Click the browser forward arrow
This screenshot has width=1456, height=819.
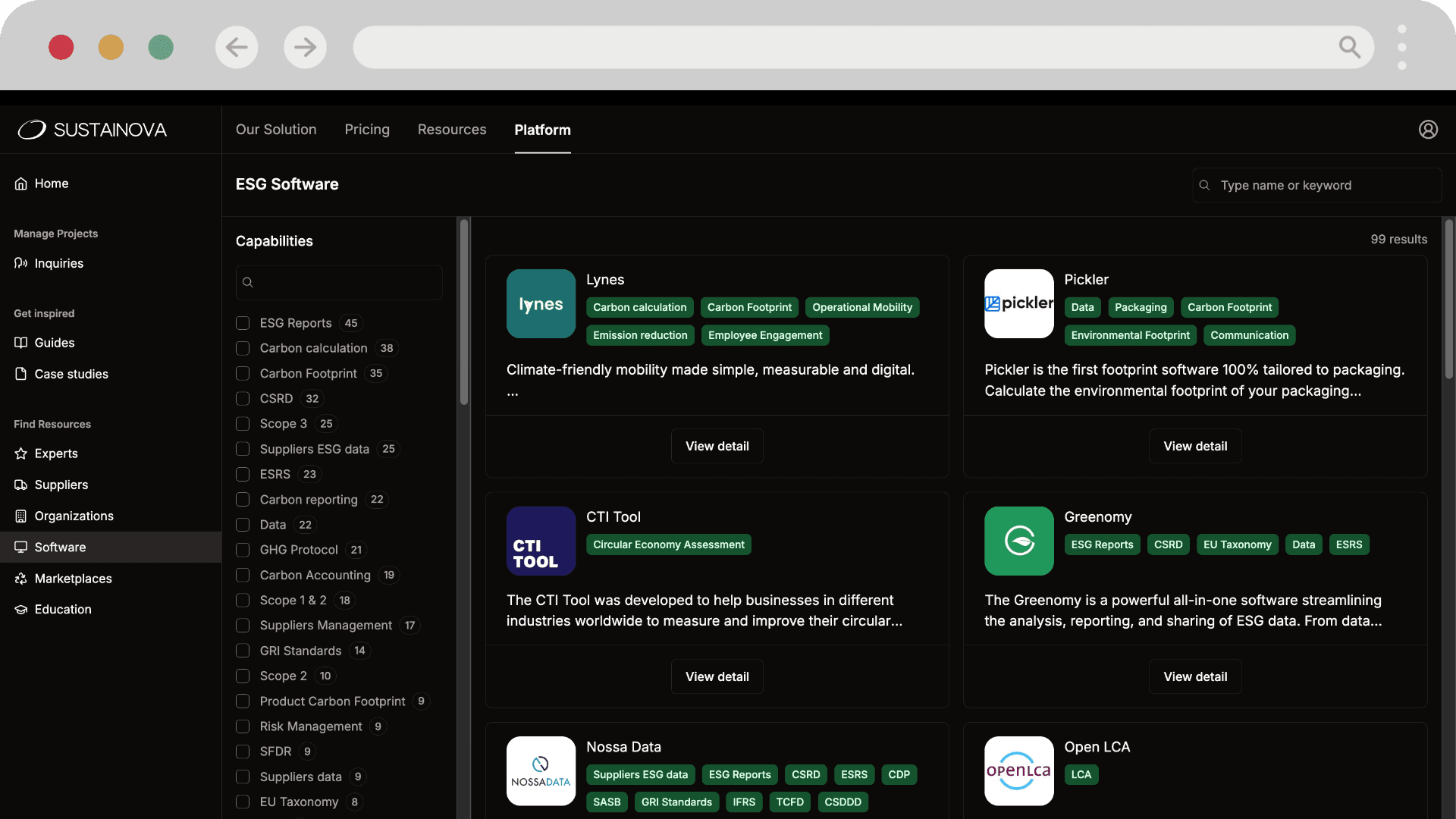(x=305, y=47)
